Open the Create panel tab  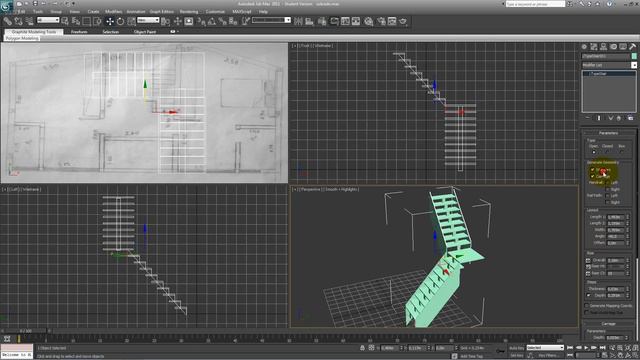pyautogui.click(x=584, y=47)
